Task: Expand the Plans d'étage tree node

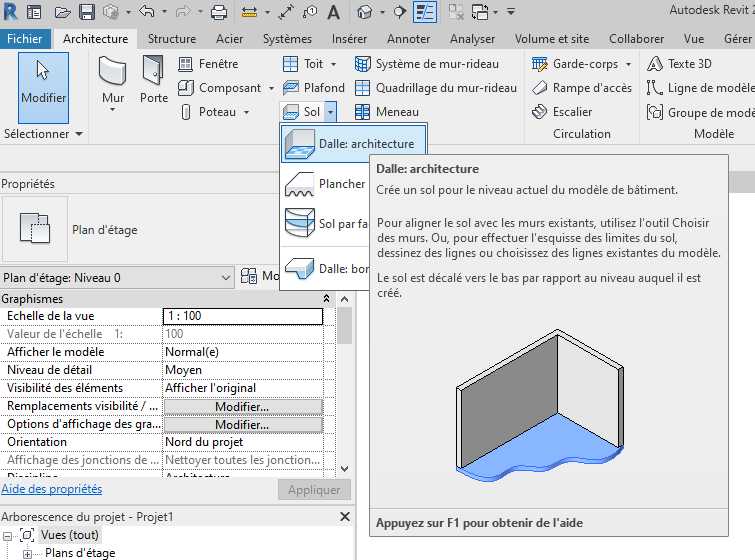Action: 27,554
